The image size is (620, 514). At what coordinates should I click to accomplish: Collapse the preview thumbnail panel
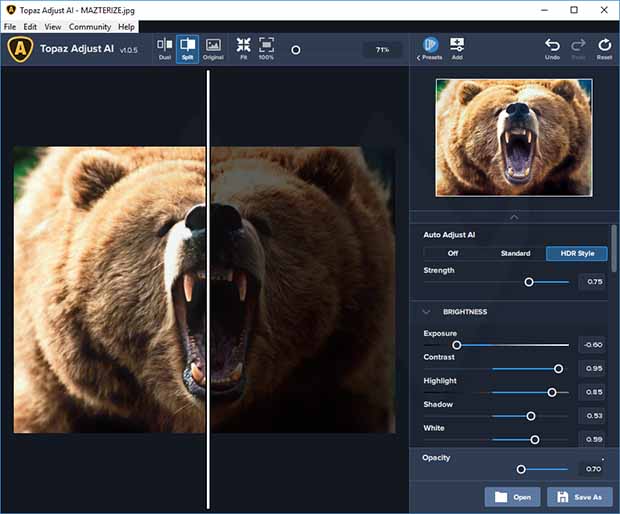click(x=514, y=217)
